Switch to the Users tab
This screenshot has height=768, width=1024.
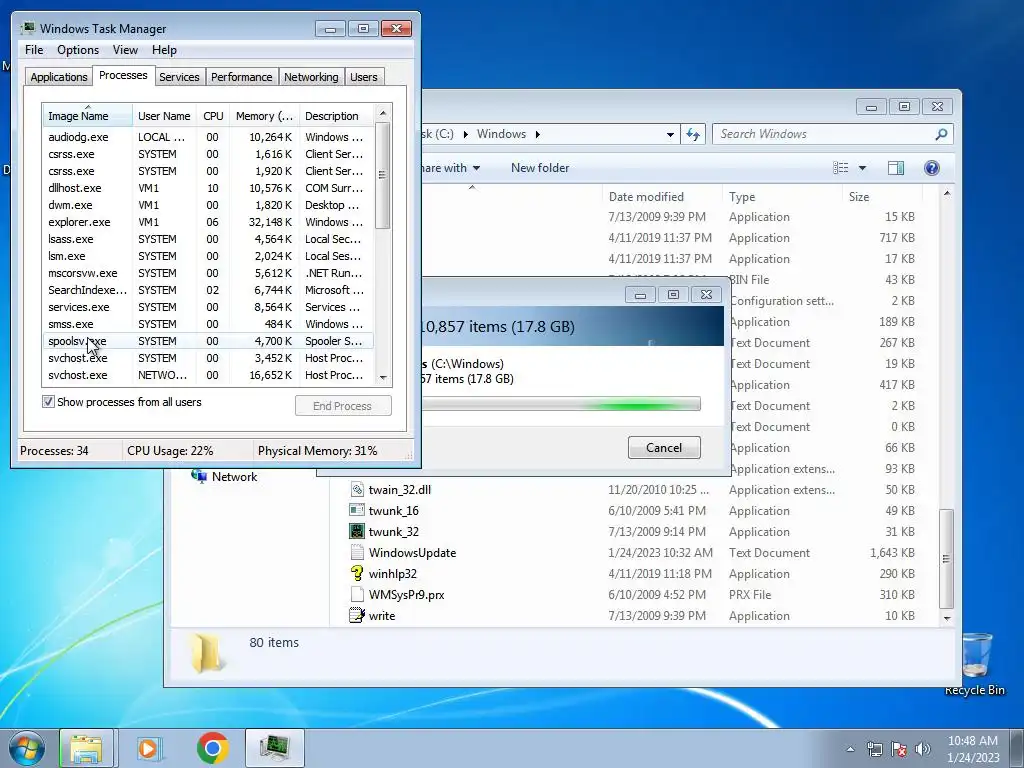point(364,77)
